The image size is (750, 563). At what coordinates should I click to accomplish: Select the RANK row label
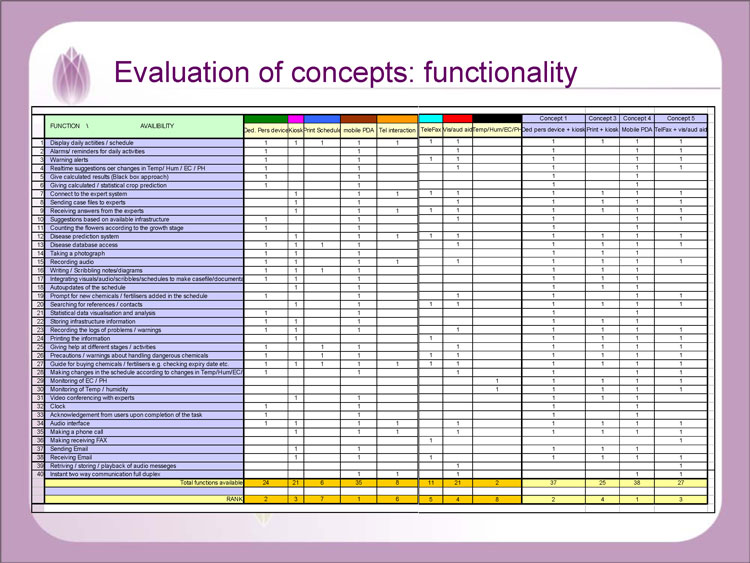(233, 498)
